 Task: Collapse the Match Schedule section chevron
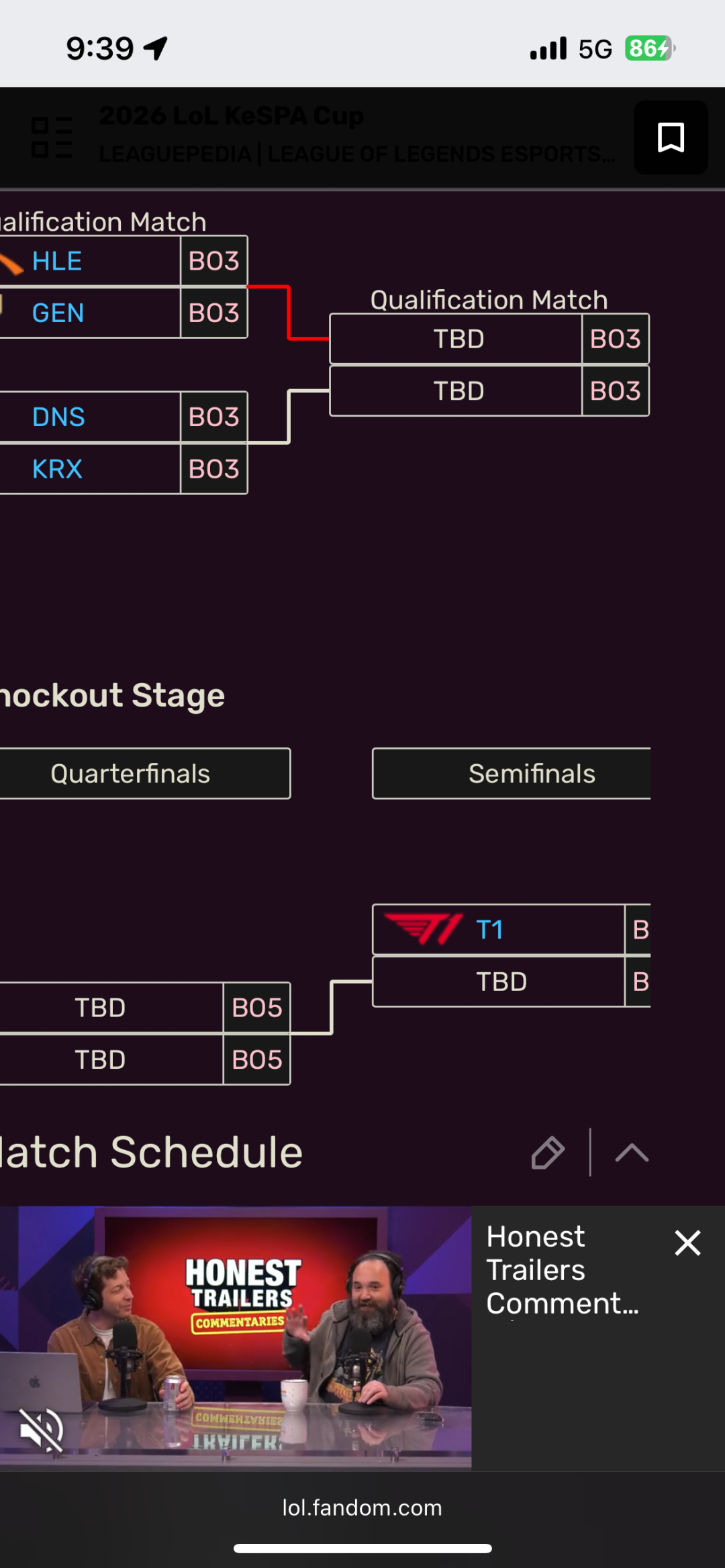point(632,1153)
